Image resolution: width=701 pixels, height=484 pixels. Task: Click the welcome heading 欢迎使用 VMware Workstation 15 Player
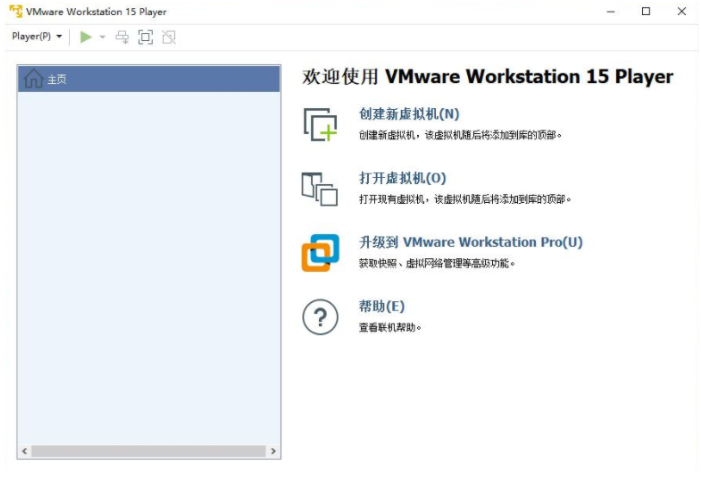pos(487,77)
